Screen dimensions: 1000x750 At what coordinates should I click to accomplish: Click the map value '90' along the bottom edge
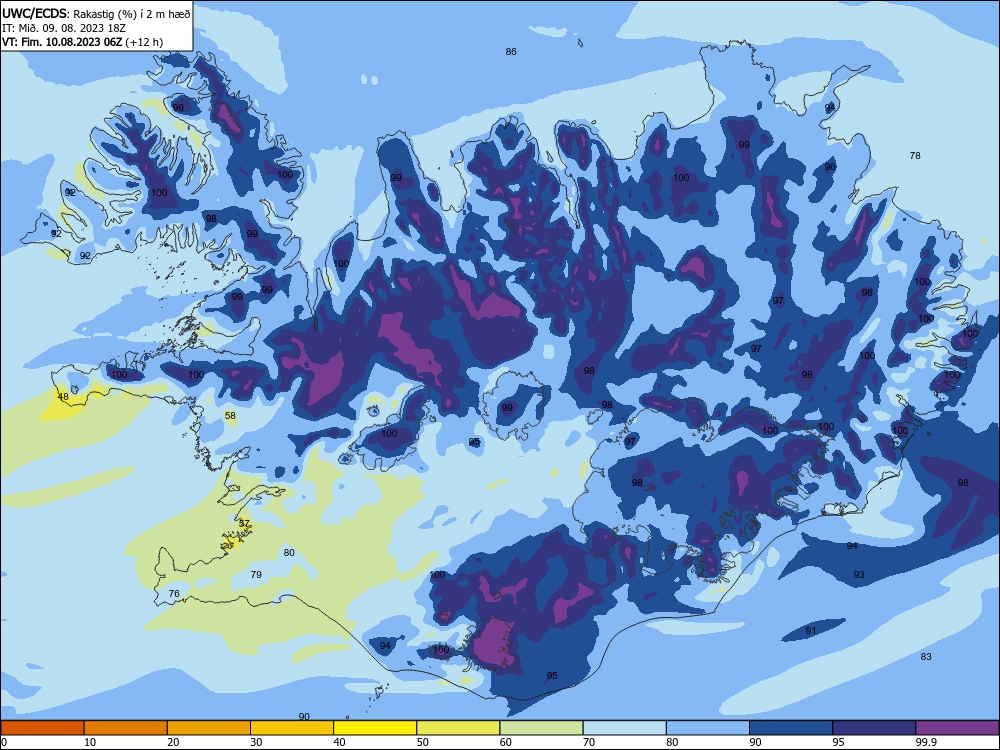click(x=304, y=717)
